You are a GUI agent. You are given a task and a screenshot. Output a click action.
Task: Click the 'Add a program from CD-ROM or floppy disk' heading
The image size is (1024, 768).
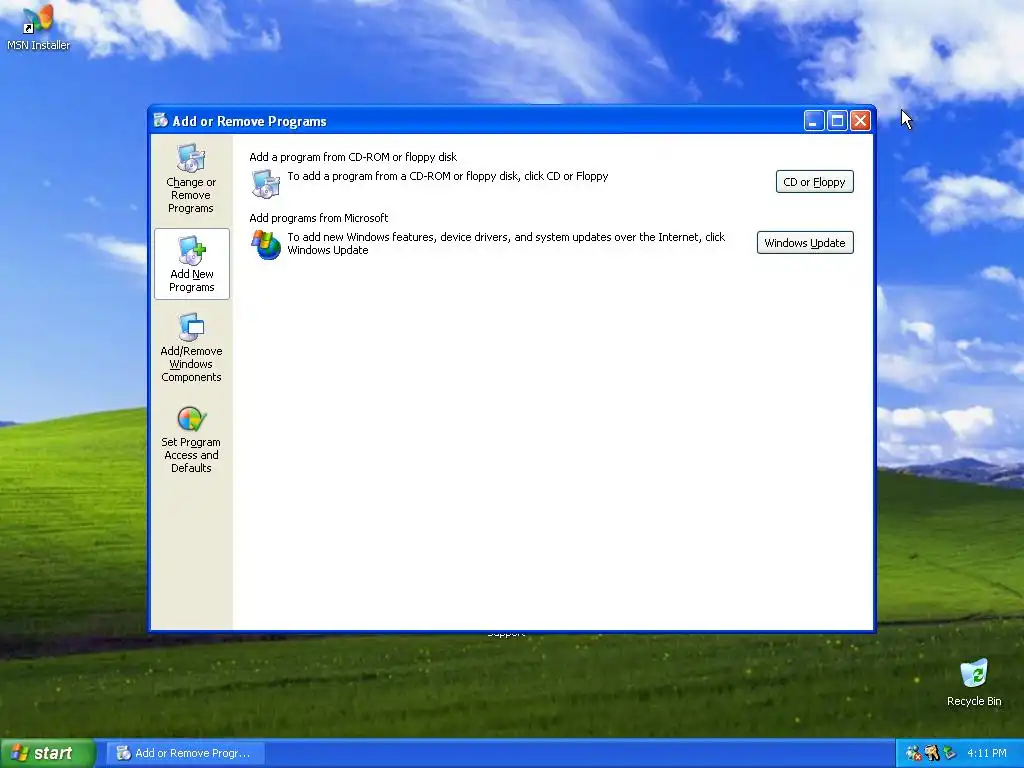tap(353, 157)
